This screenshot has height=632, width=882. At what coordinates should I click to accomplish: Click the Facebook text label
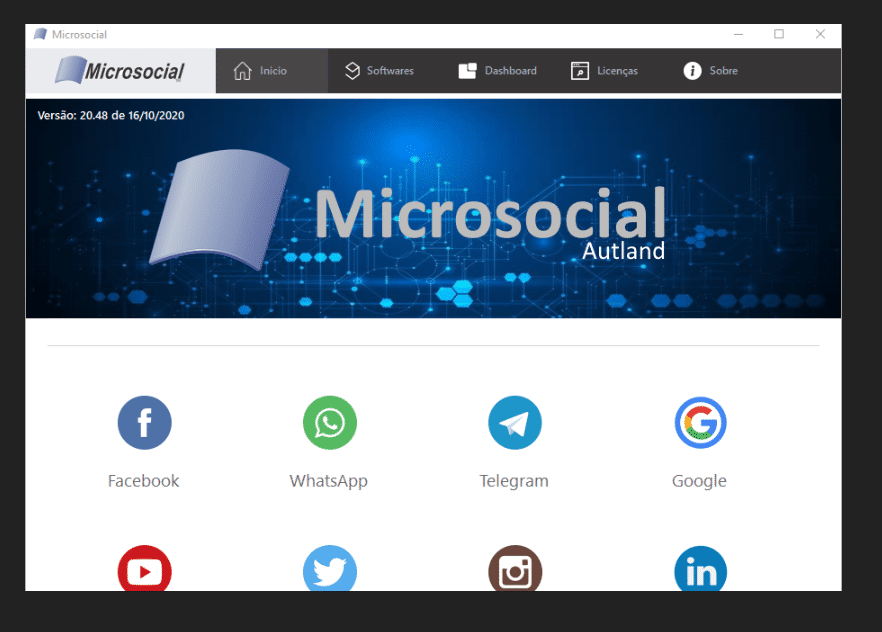click(143, 481)
